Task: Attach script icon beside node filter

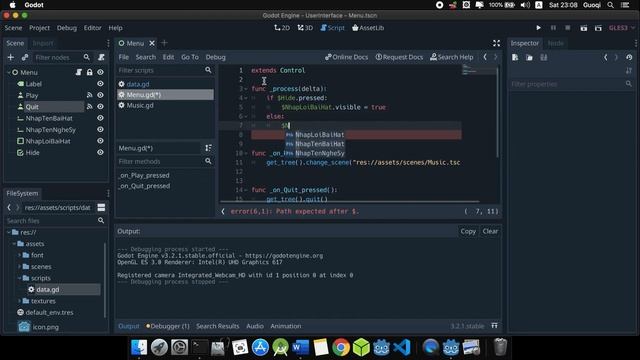Action: [x=101, y=58]
